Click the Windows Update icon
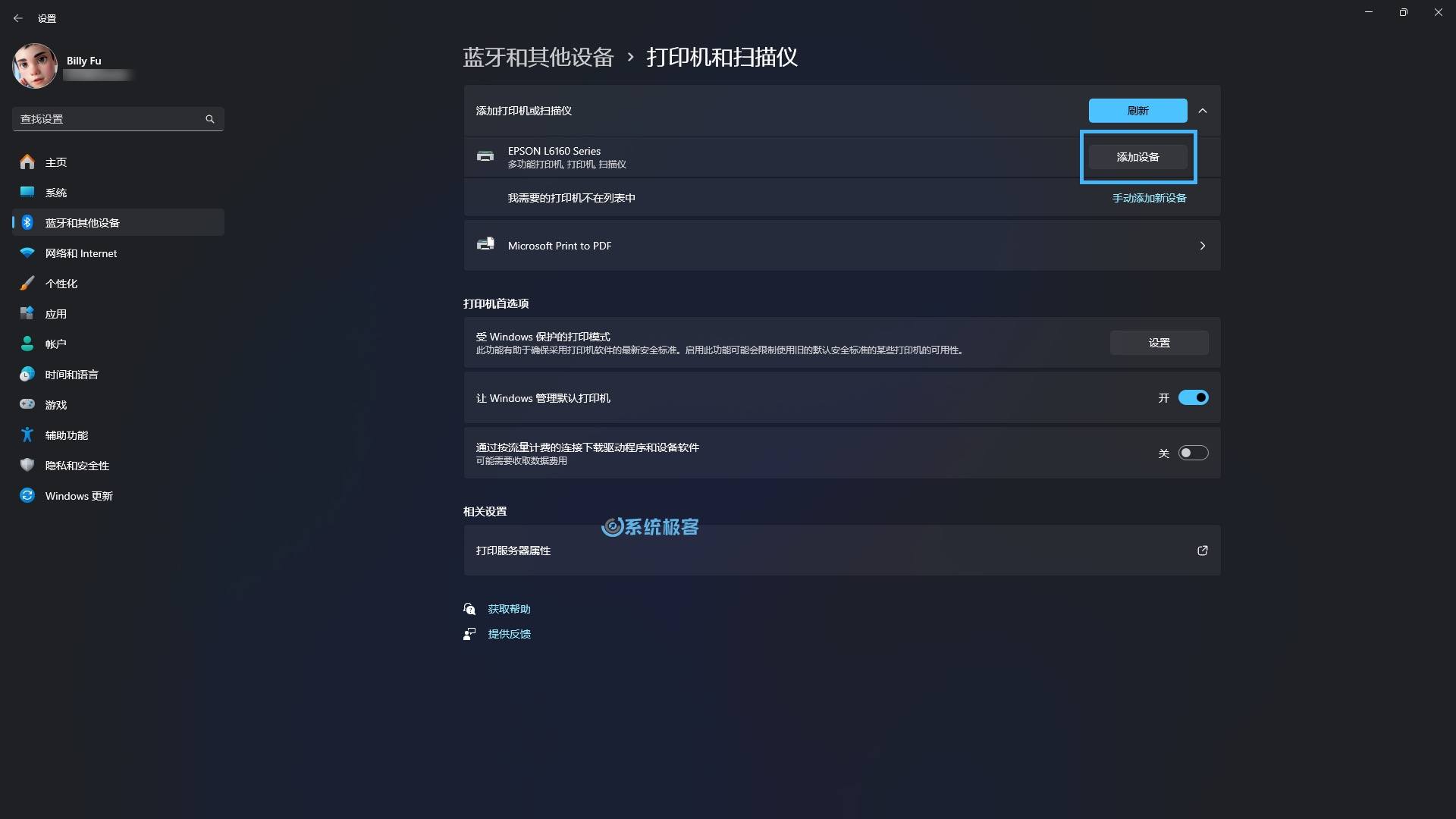Image resolution: width=1456 pixels, height=819 pixels. (x=27, y=495)
